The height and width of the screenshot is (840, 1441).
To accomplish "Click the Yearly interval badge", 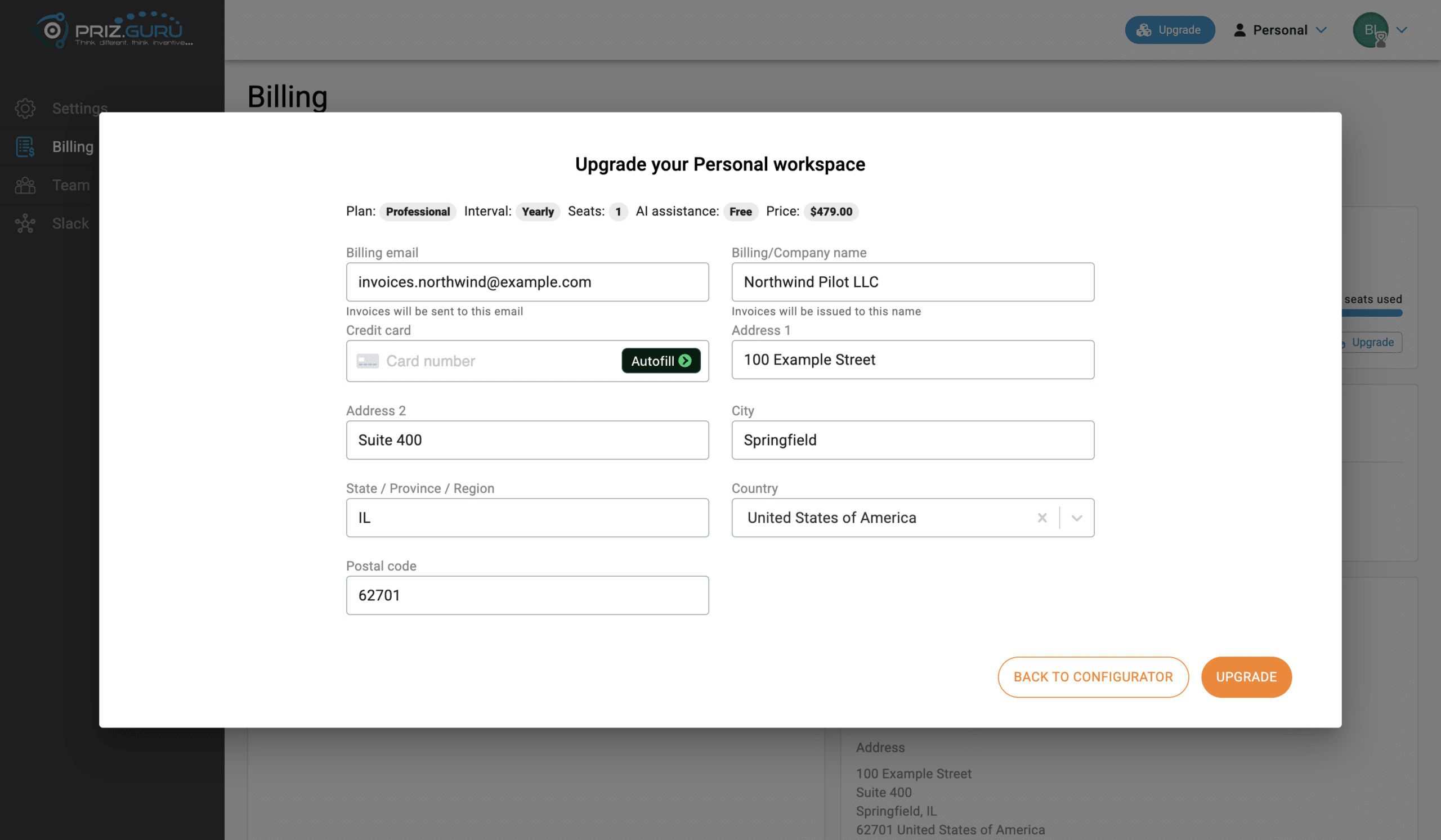I will pyautogui.click(x=538, y=212).
